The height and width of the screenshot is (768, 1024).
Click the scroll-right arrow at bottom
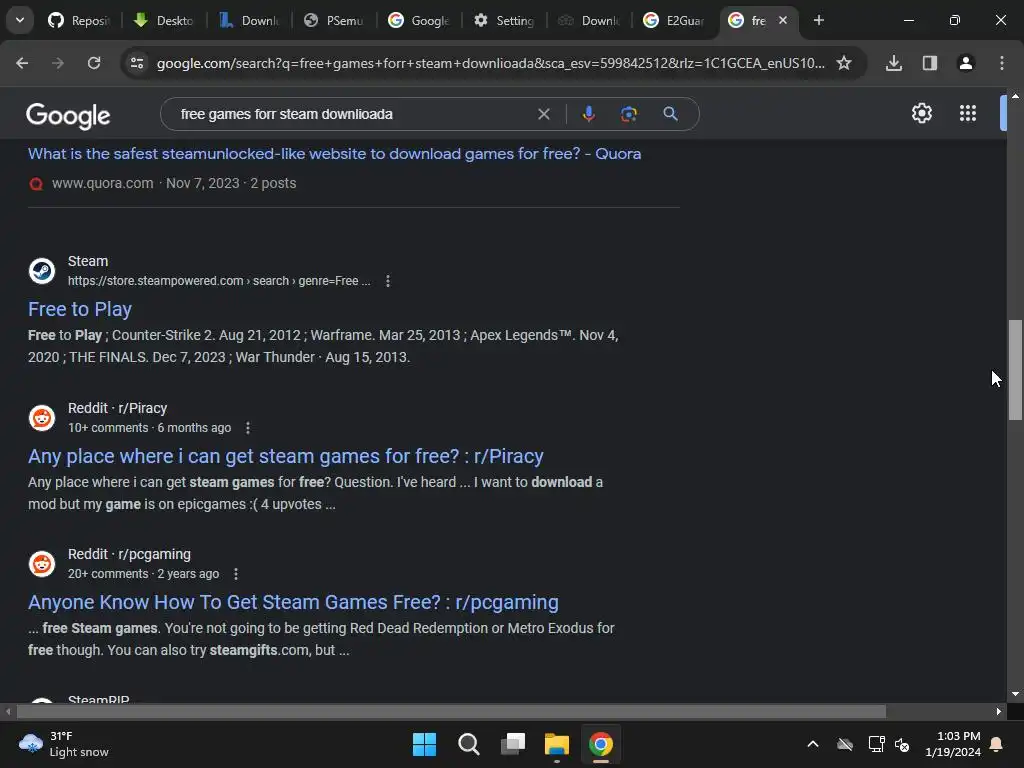click(999, 711)
